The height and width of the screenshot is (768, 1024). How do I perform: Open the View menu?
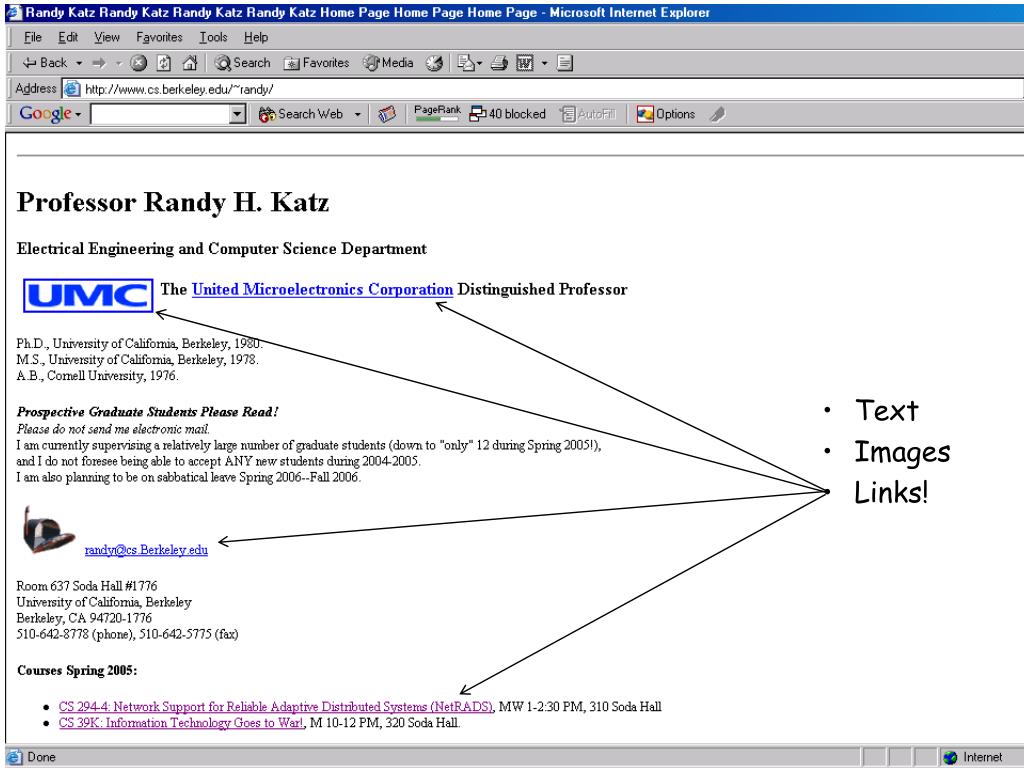coord(106,37)
